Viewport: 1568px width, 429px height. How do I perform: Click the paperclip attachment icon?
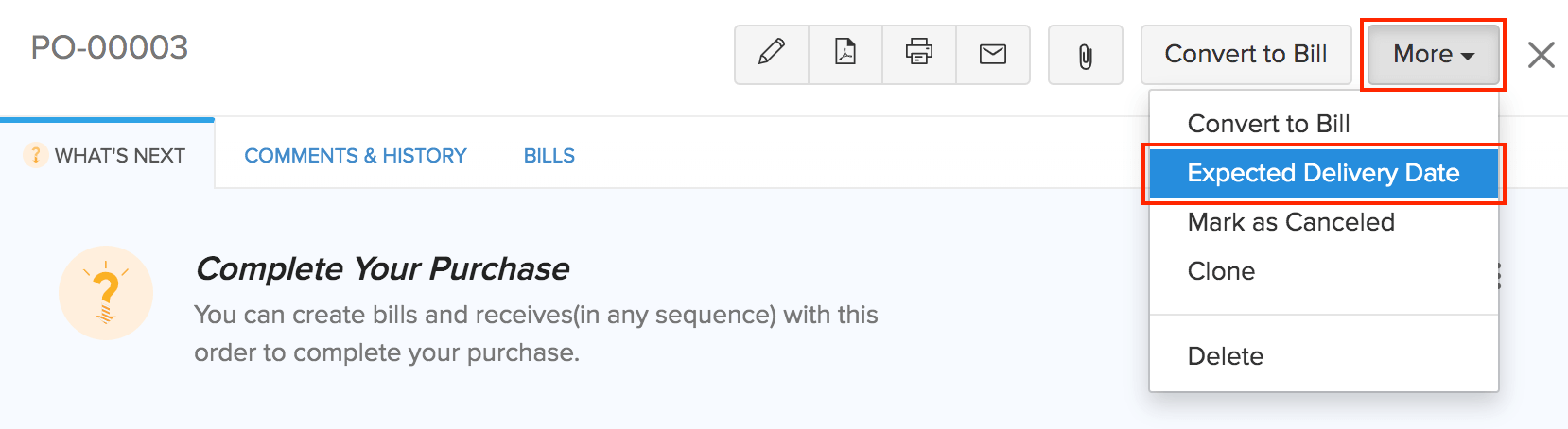1086,56
